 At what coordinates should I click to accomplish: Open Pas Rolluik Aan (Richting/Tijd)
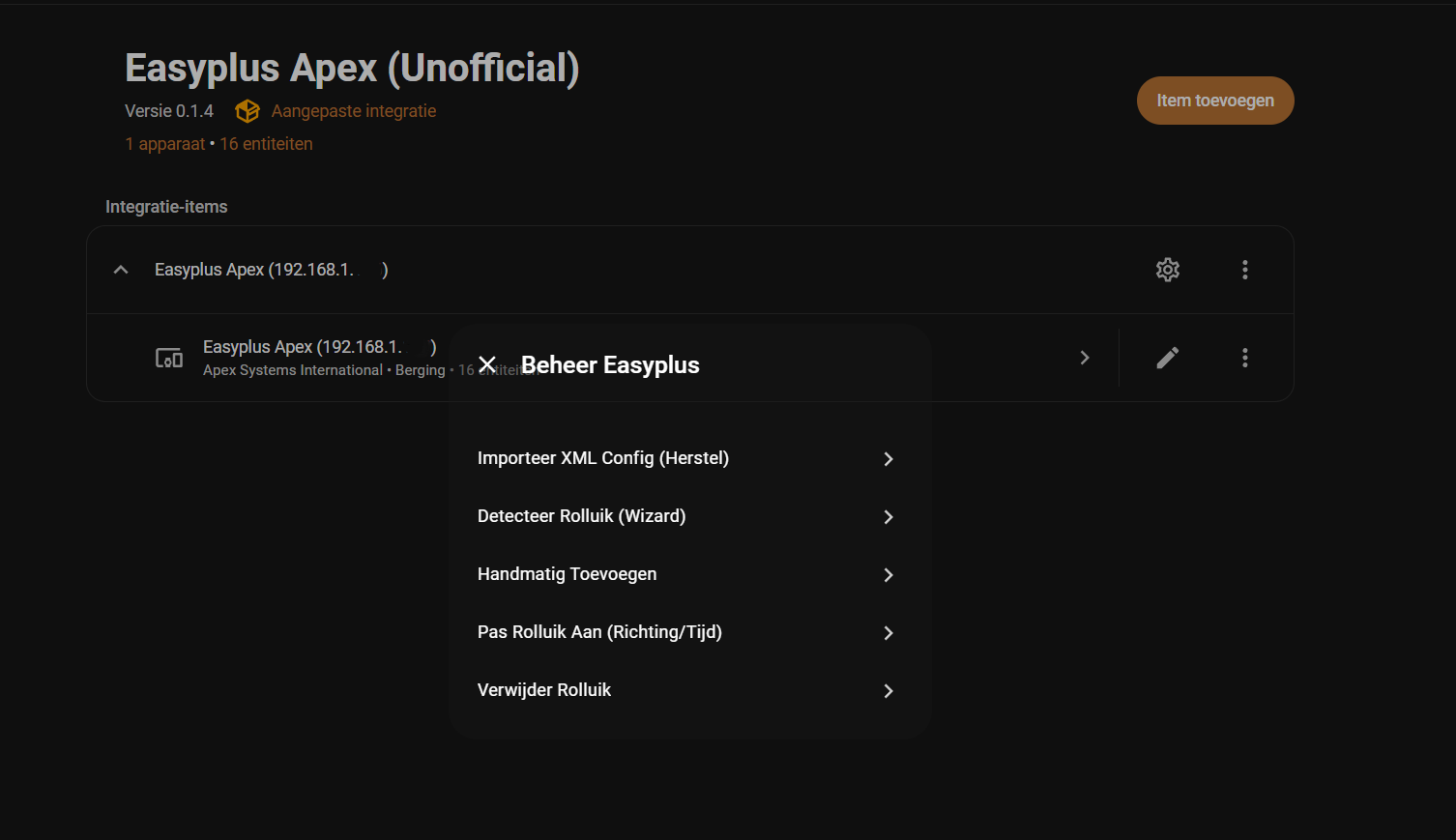point(599,632)
